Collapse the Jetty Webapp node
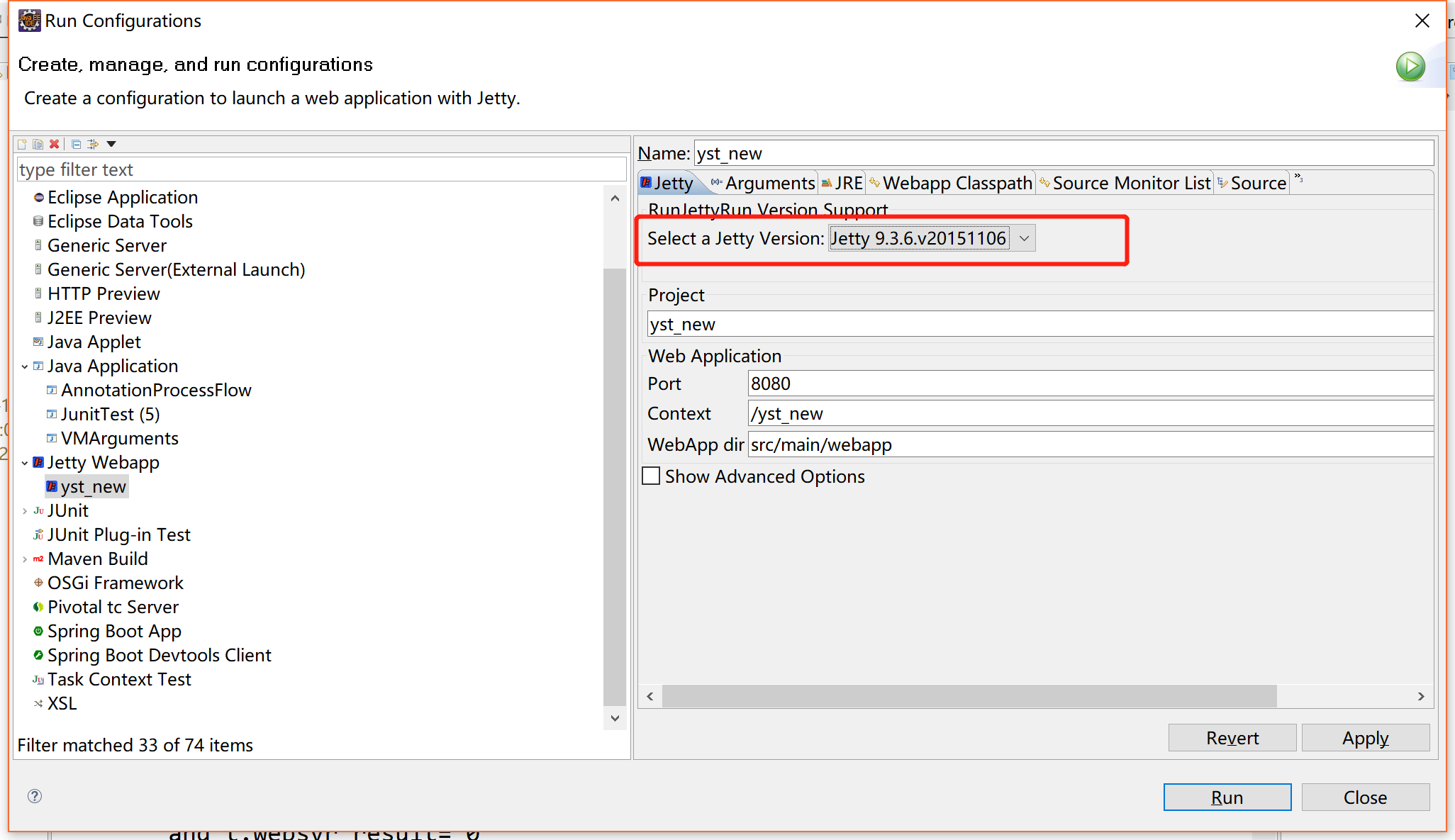Screen dimensions: 1455x840 [x=25, y=463]
